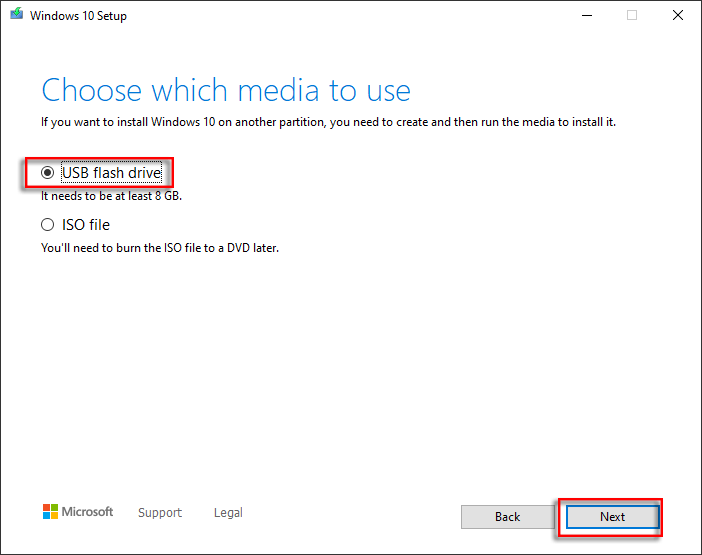Close the Windows 10 Setup window
The height and width of the screenshot is (555, 702).
[678, 16]
